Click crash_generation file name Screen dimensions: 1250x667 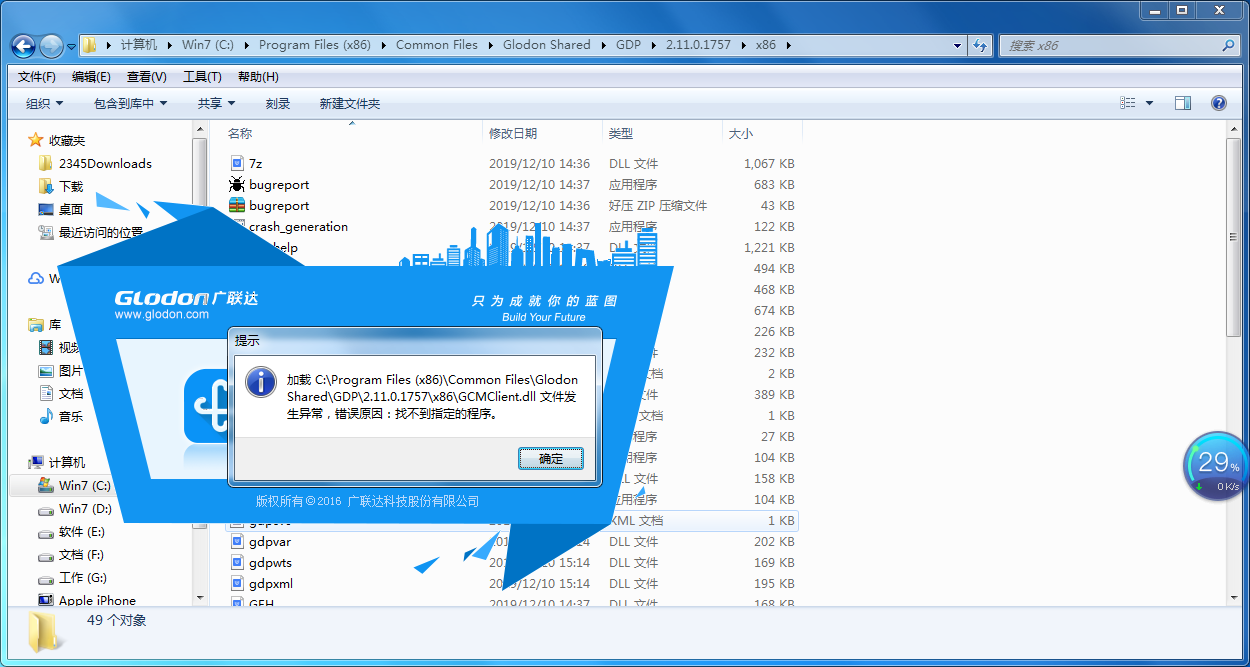(x=298, y=227)
